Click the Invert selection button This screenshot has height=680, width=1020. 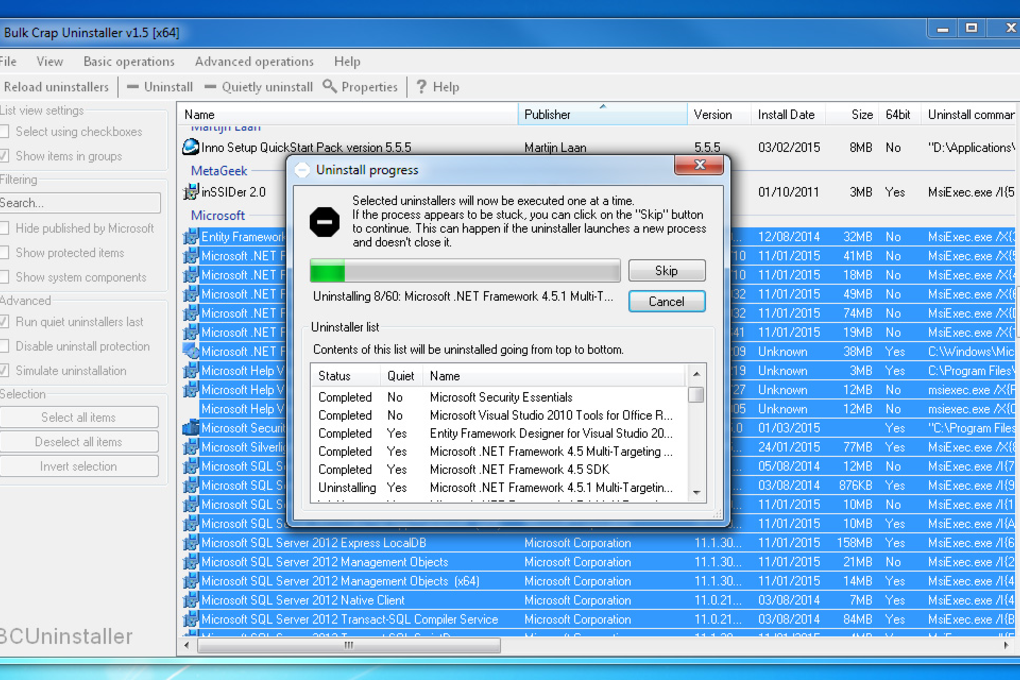79,467
